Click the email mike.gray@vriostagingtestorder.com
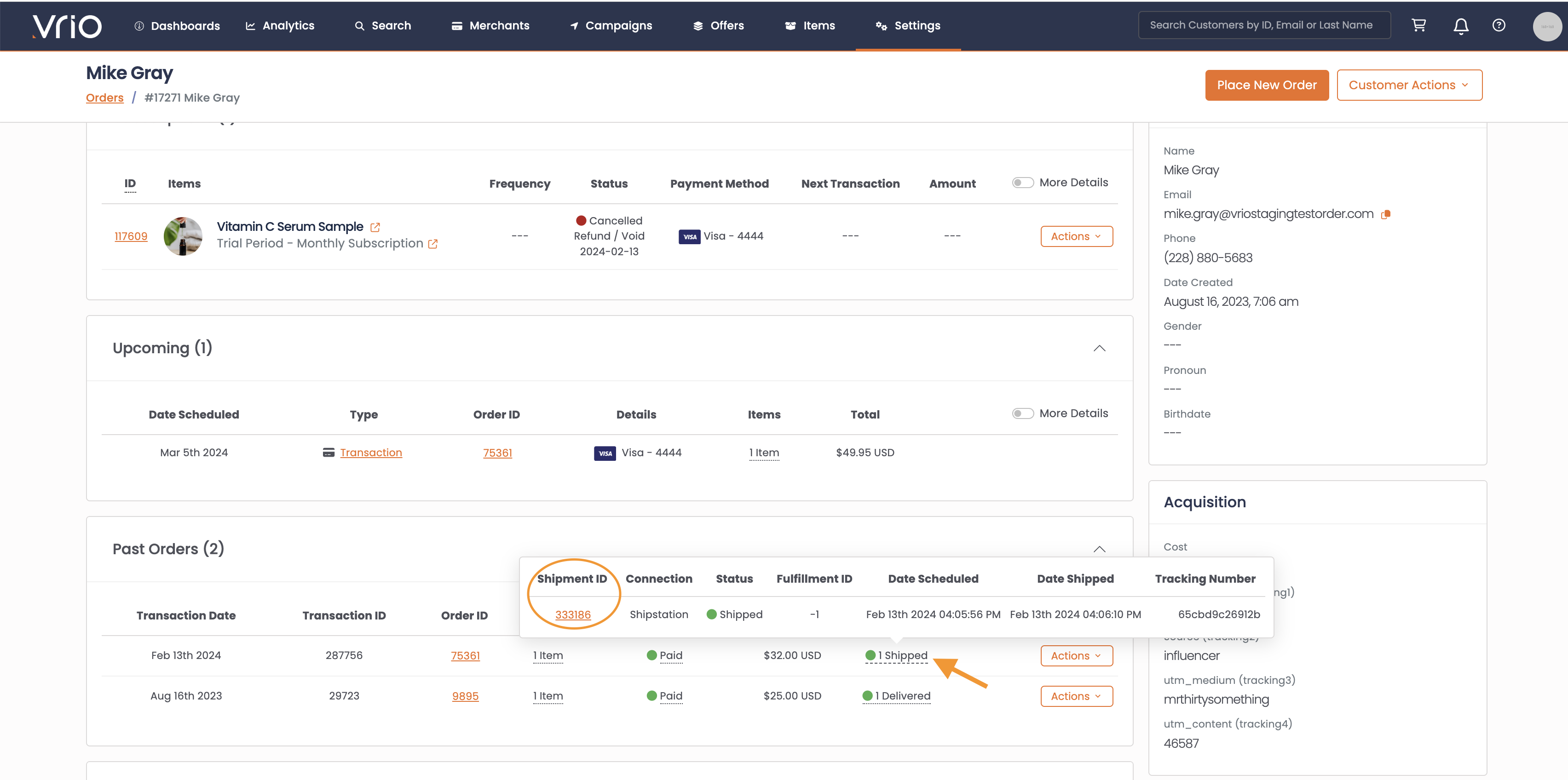1568x780 pixels. (1268, 214)
